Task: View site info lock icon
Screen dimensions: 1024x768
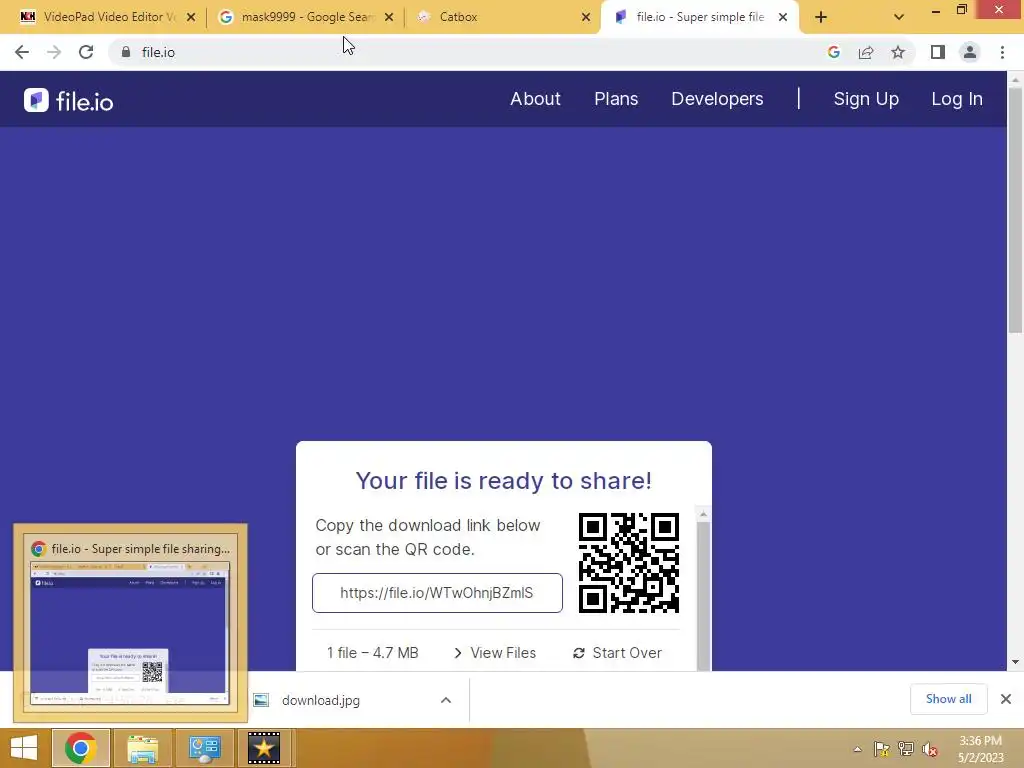Action: pos(126,52)
